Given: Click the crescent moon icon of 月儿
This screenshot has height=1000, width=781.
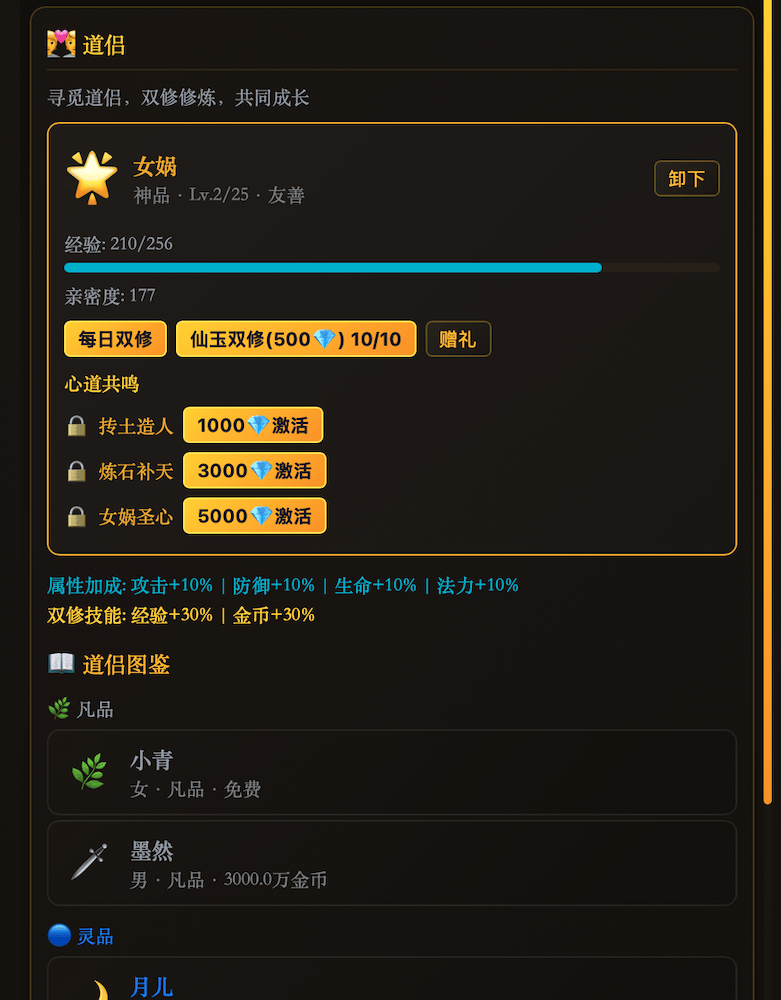Looking at the screenshot, I should pos(94,990).
